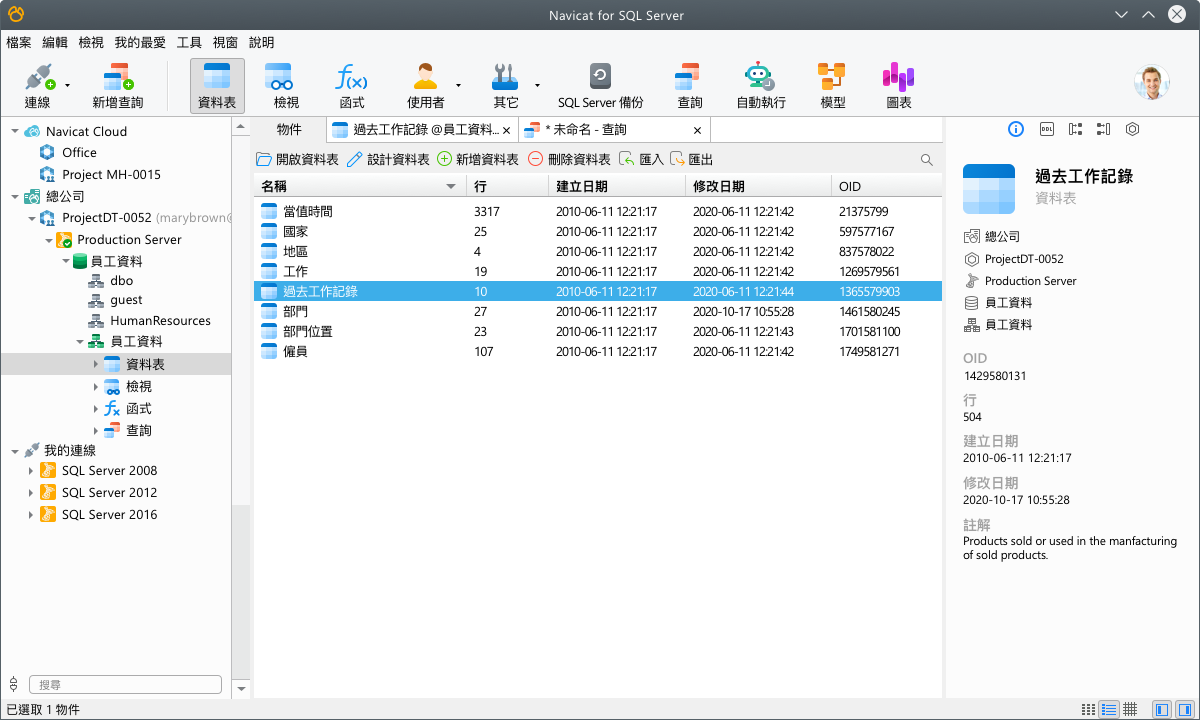
Task: Click the 開啟資料表 button
Action: pyautogui.click(x=297, y=159)
